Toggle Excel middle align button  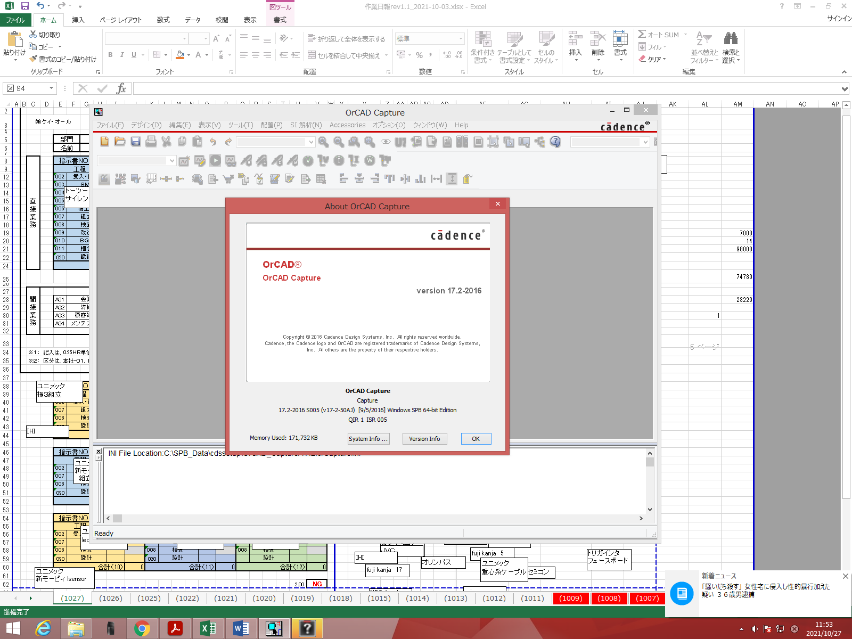click(x=255, y=39)
